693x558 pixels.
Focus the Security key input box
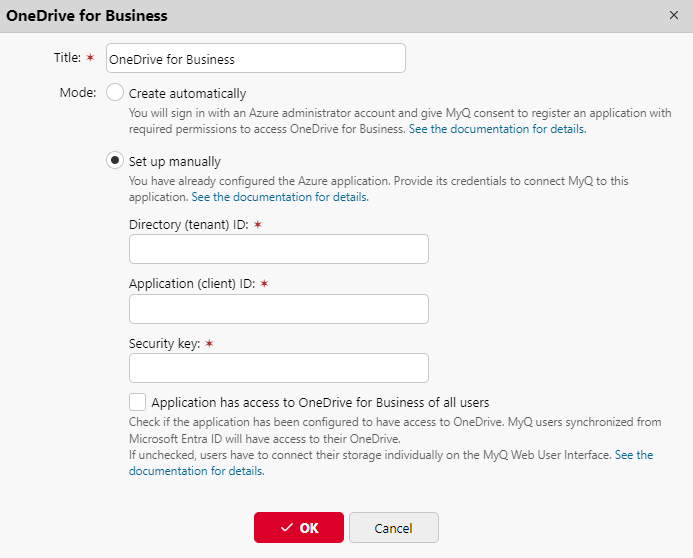coord(278,368)
